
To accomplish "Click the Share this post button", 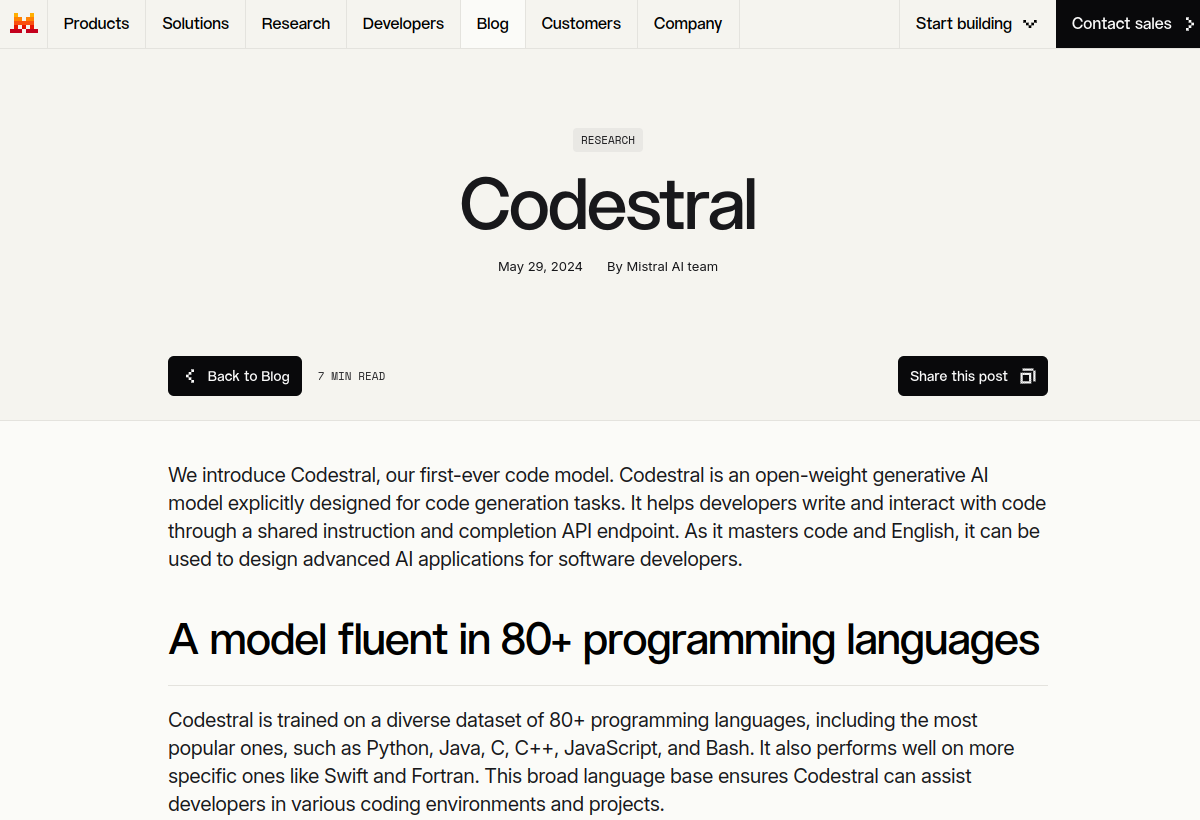I will (x=973, y=376).
